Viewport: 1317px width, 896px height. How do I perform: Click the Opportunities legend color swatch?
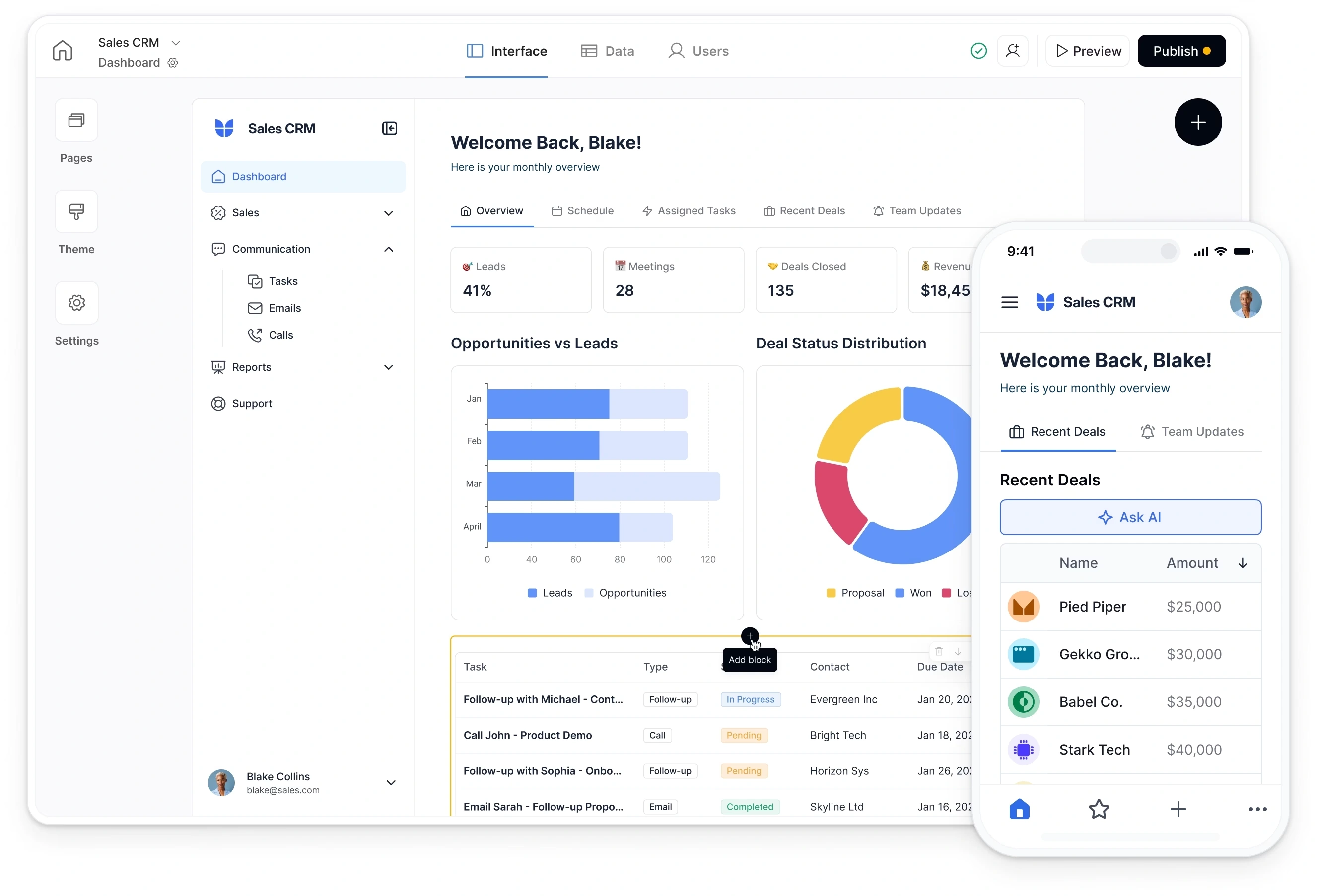pyautogui.click(x=589, y=593)
